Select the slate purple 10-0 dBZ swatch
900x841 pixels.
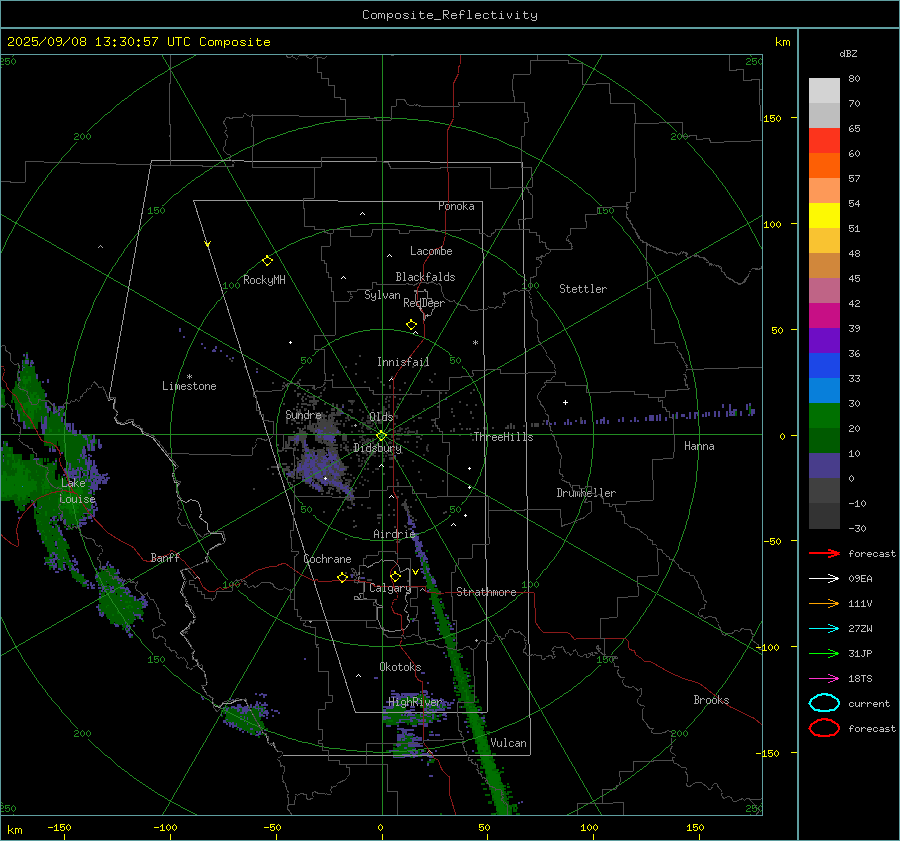824,466
